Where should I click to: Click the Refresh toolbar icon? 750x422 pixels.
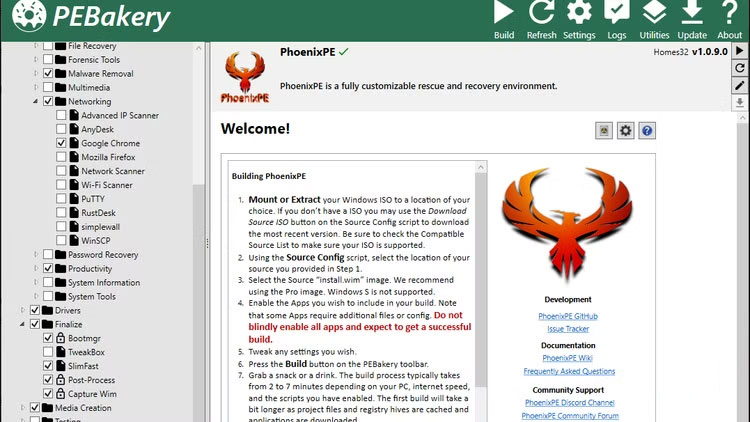pyautogui.click(x=541, y=20)
